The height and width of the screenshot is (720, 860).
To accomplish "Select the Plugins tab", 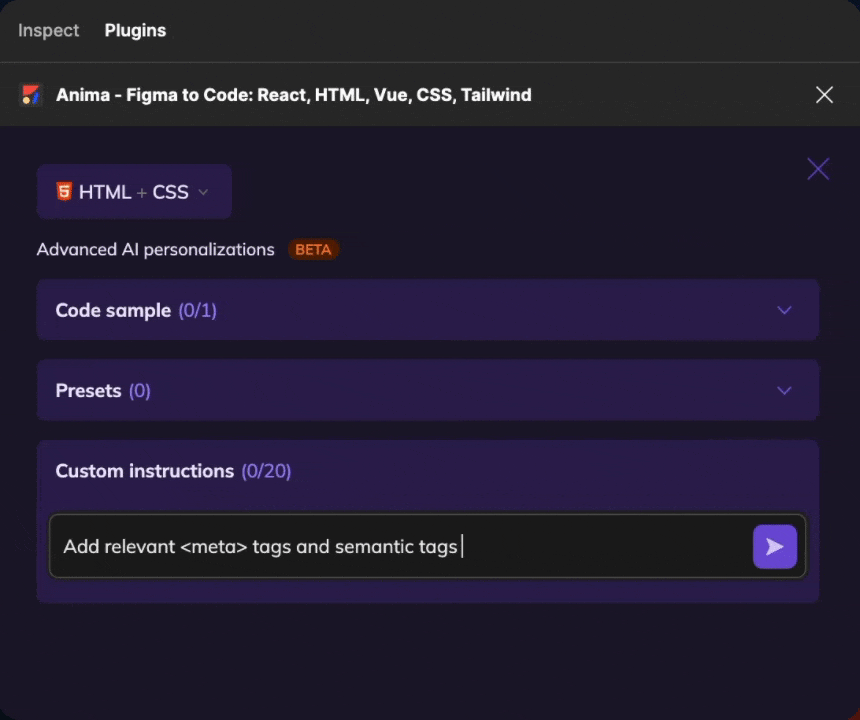I will click(135, 30).
